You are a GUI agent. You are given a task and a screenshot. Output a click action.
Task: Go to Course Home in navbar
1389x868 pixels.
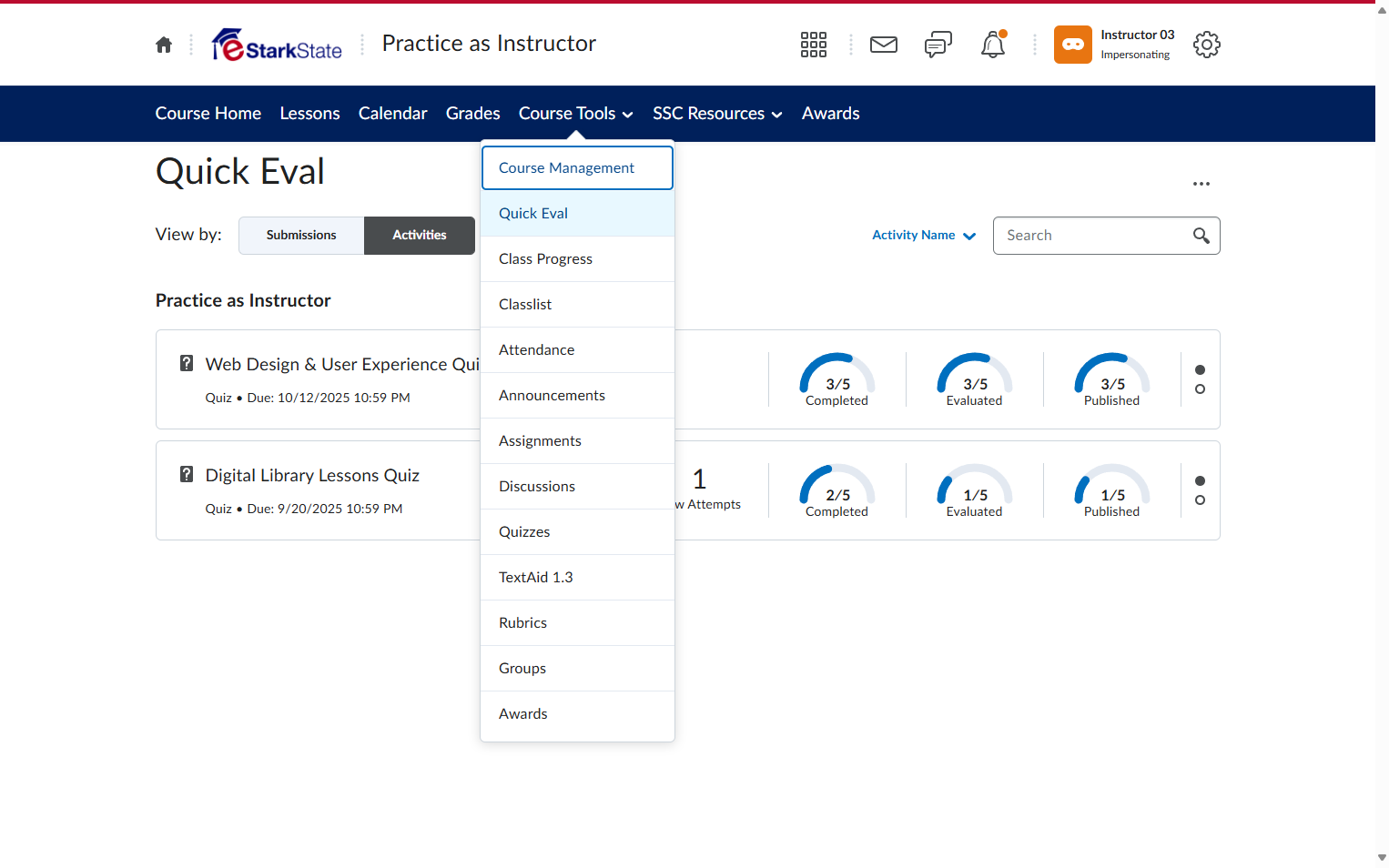tap(208, 114)
